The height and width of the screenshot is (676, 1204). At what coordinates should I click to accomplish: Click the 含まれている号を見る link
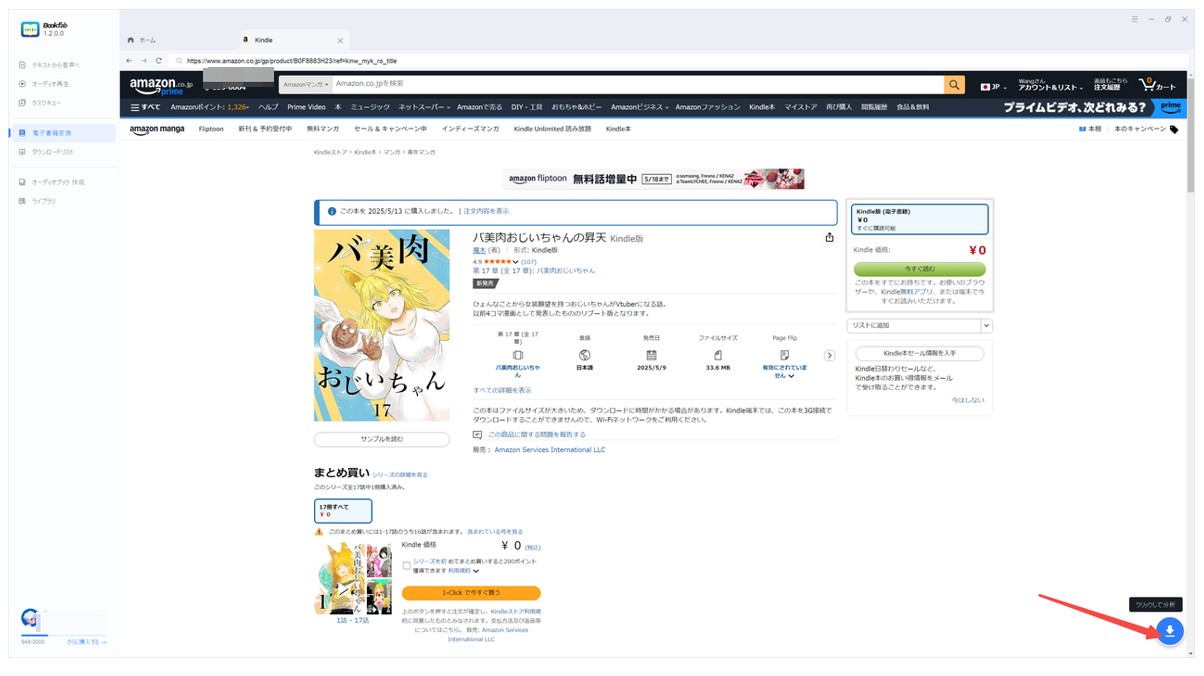495,532
